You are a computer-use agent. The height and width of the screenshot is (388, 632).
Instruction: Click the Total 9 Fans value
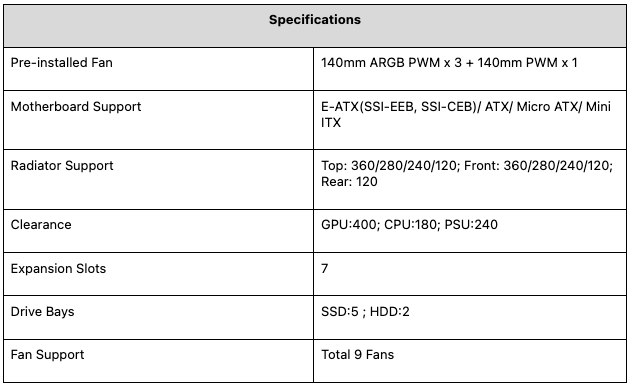click(358, 355)
